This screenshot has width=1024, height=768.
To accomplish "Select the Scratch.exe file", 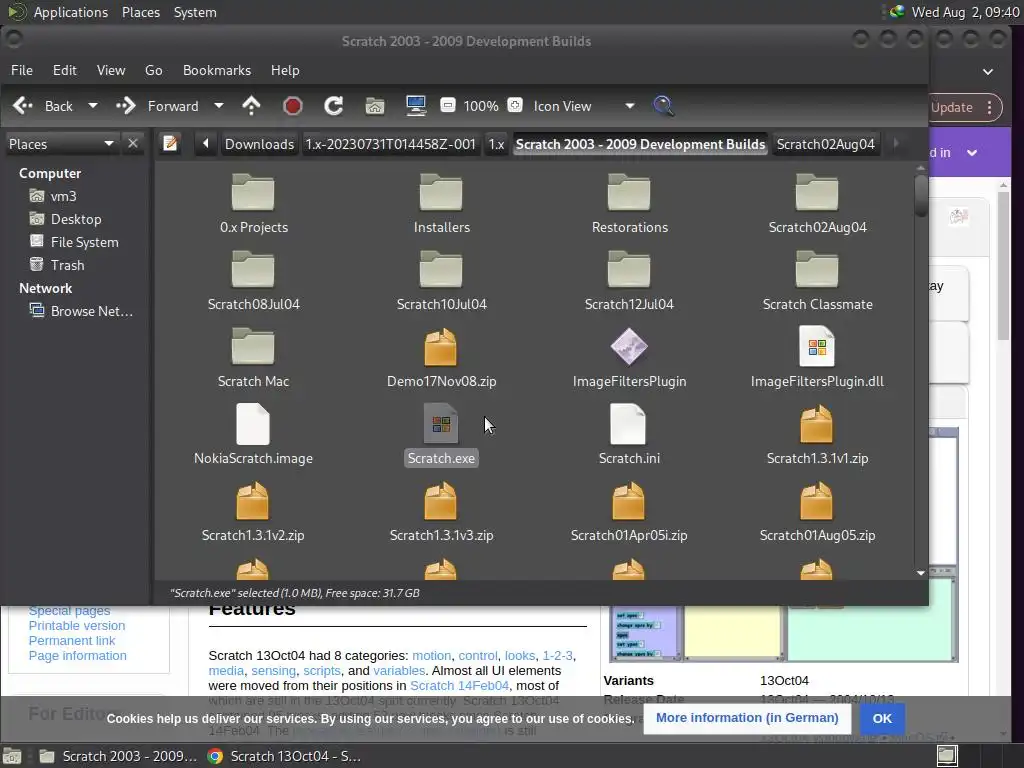I will (441, 435).
